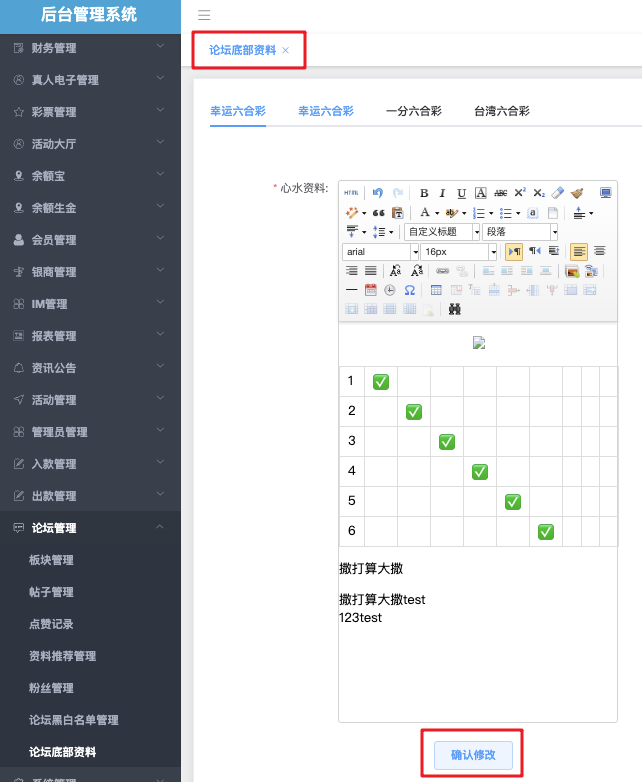Viewport: 642px width, 782px height.
Task: Close the 论坛底部资料 page tab
Action: [x=286, y=50]
